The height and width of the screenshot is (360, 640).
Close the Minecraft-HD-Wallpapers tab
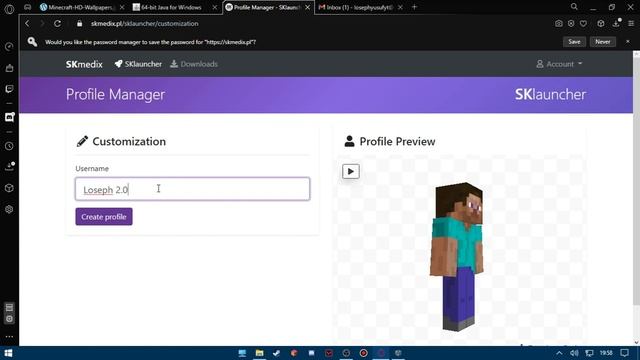click(x=122, y=7)
